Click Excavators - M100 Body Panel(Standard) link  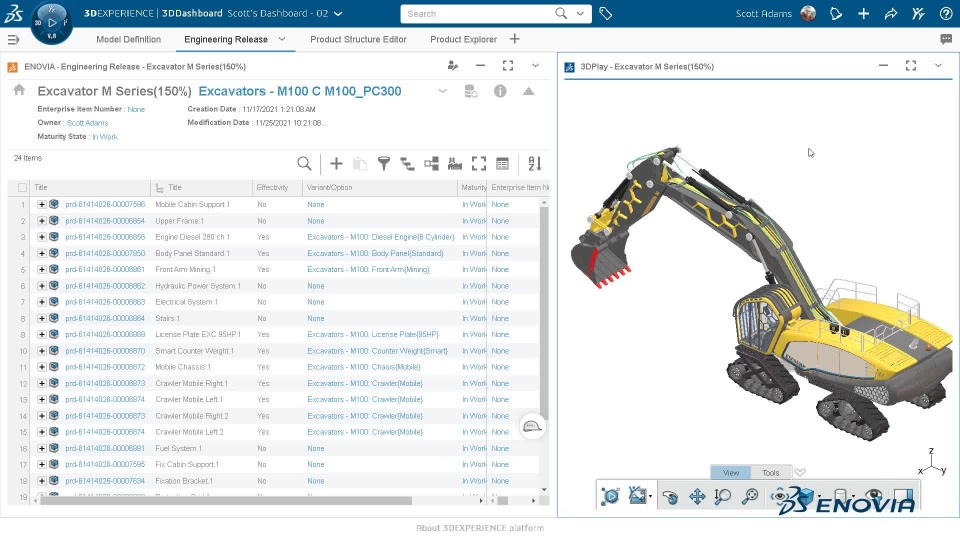point(375,253)
